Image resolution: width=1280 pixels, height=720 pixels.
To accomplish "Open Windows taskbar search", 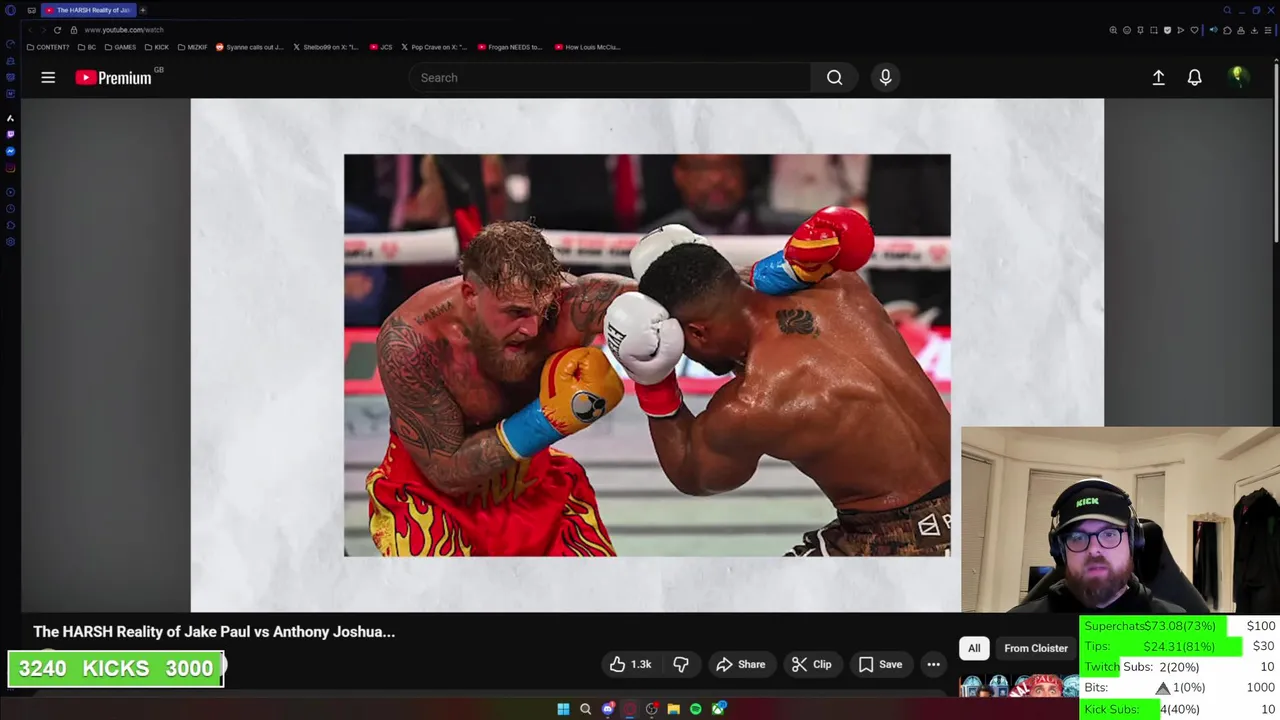I will tap(585, 709).
